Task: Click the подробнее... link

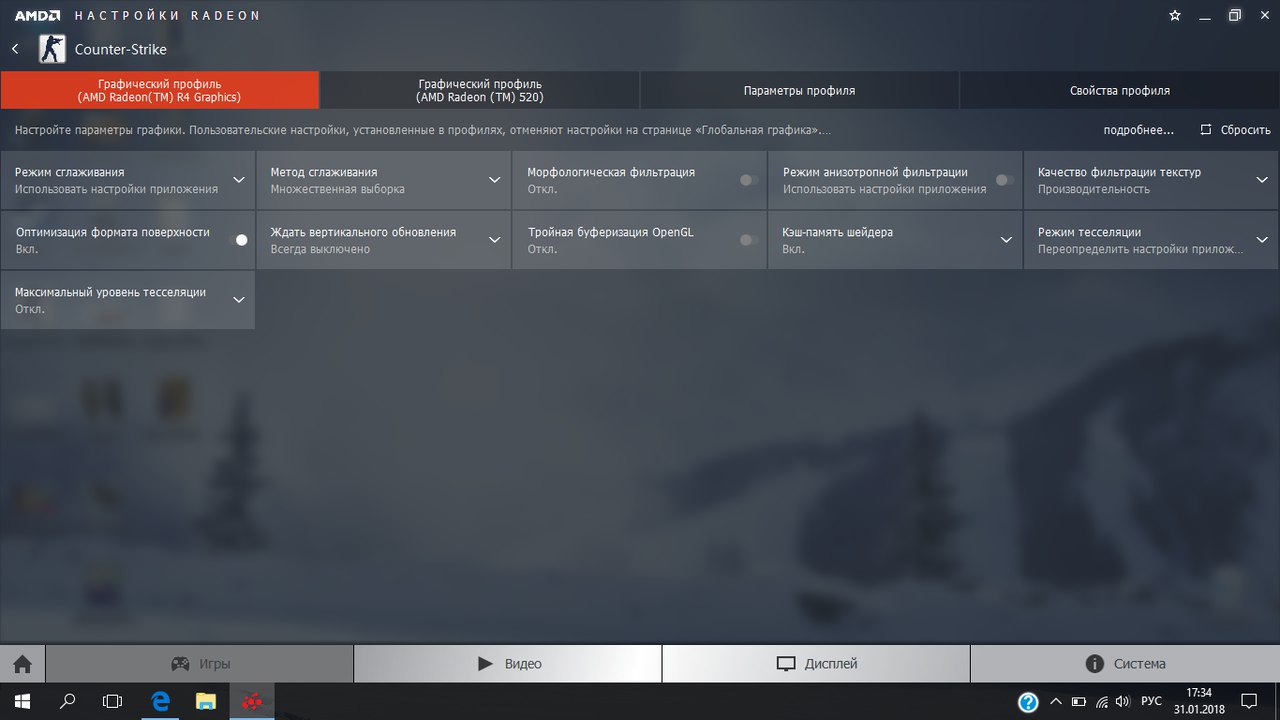Action: tap(1139, 130)
